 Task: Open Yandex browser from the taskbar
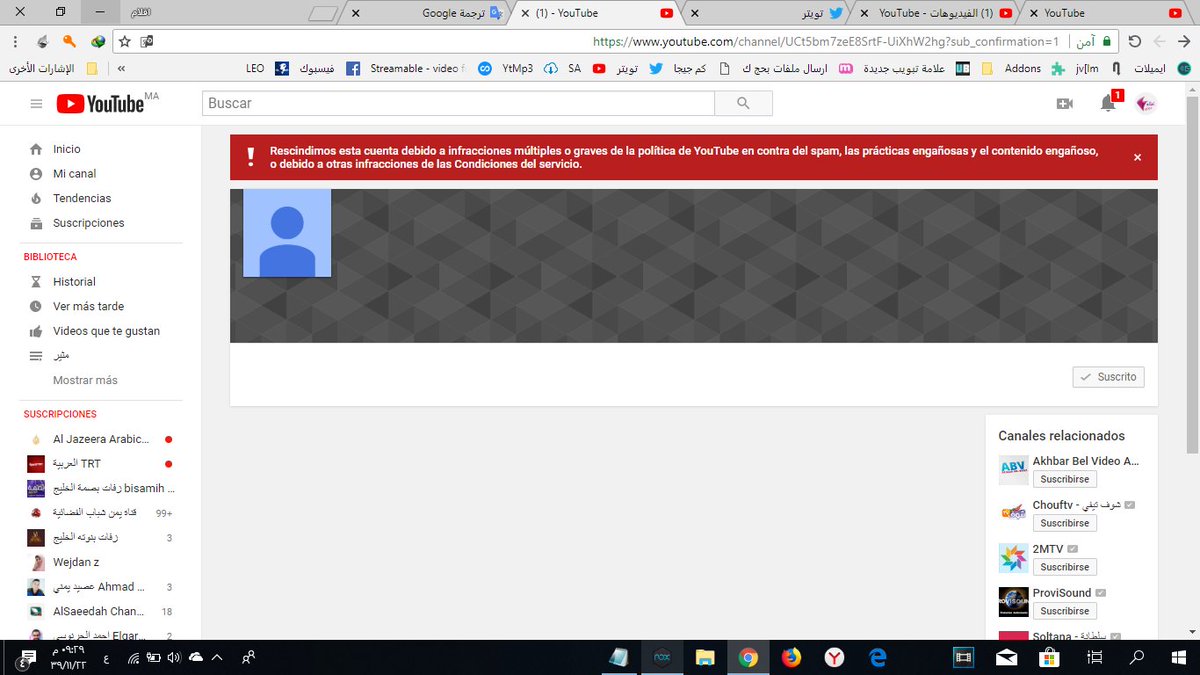pyautogui.click(x=834, y=657)
